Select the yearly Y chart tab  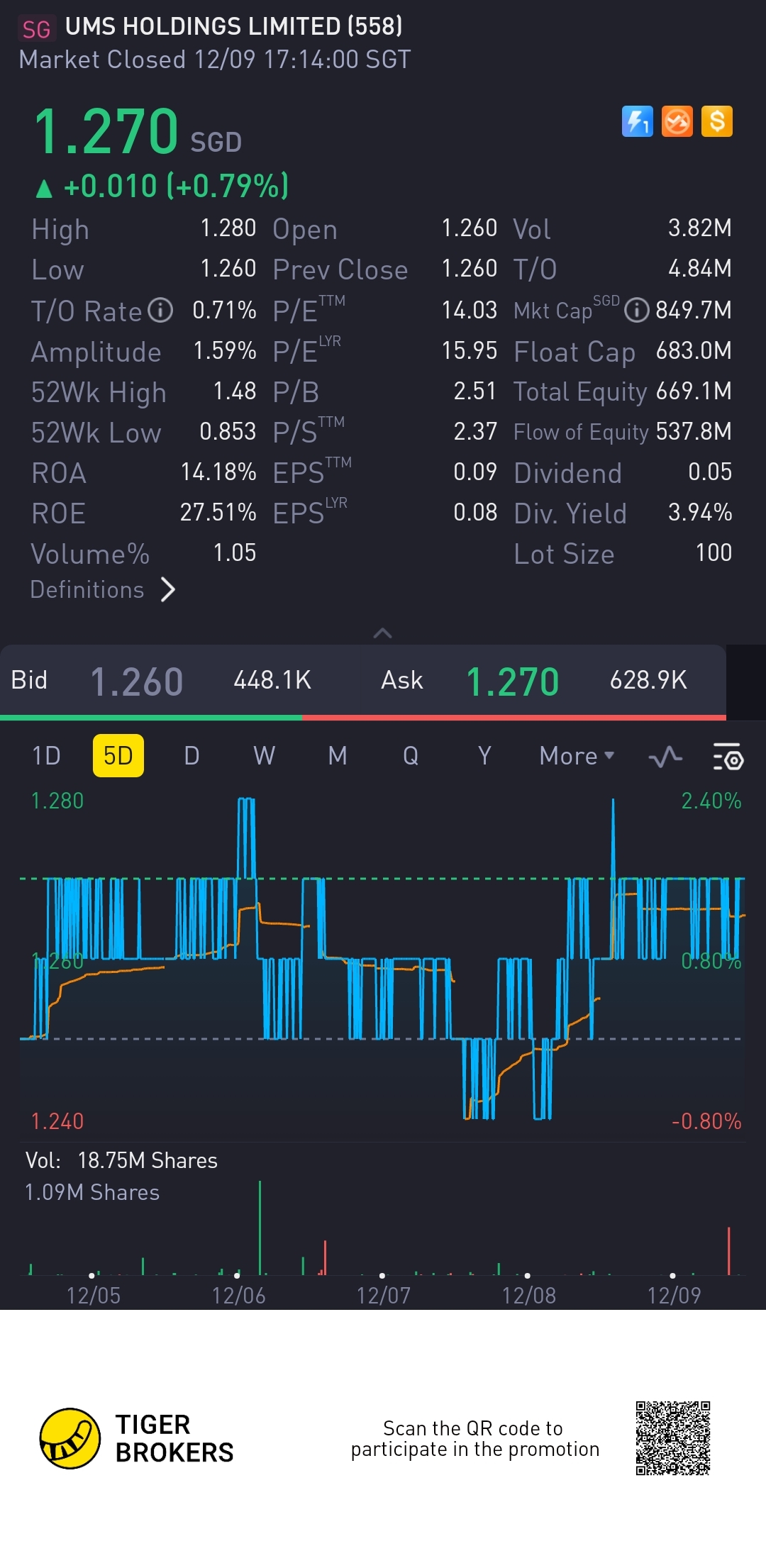pyautogui.click(x=484, y=756)
